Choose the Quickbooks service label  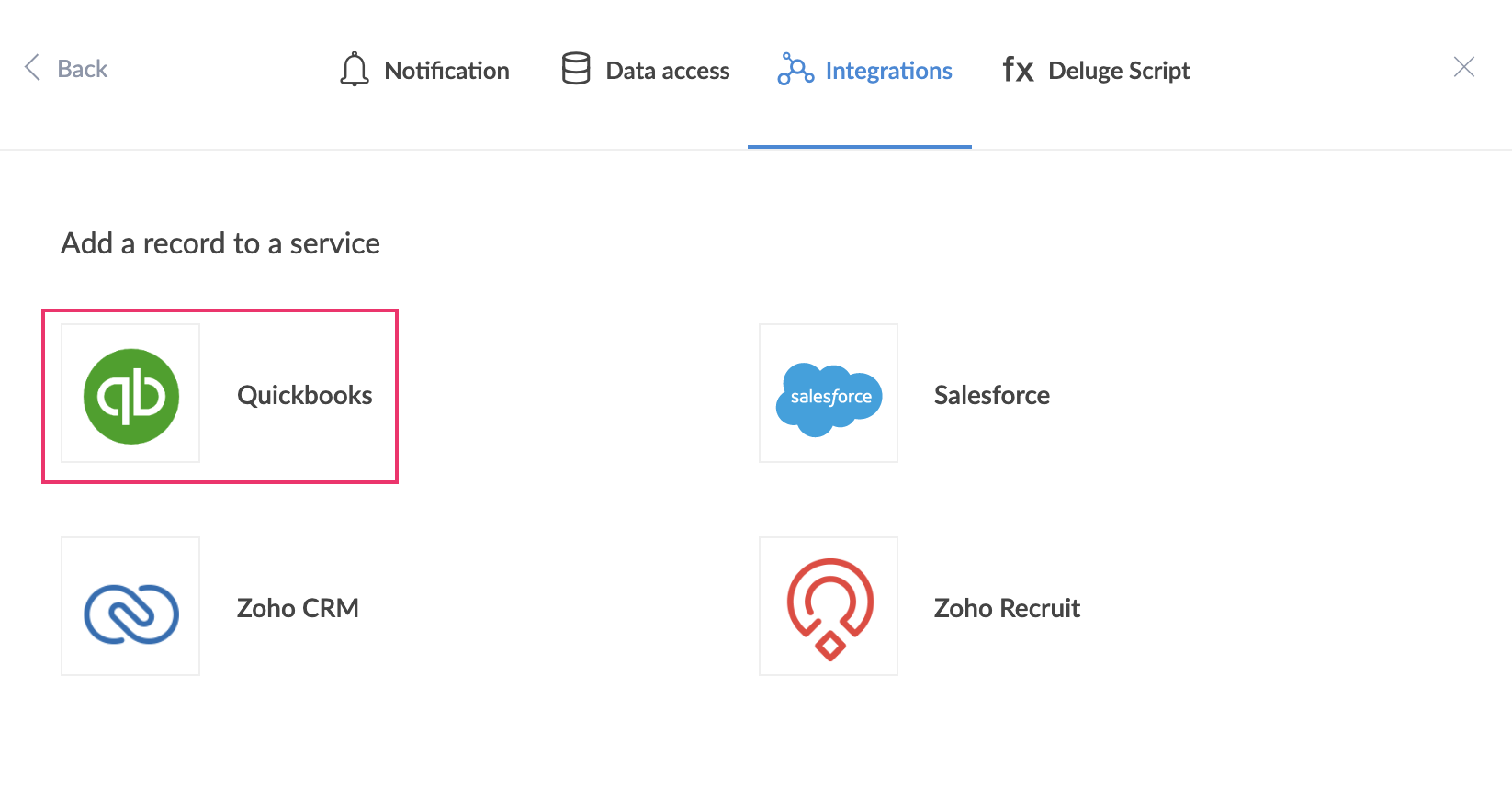pyautogui.click(x=305, y=395)
